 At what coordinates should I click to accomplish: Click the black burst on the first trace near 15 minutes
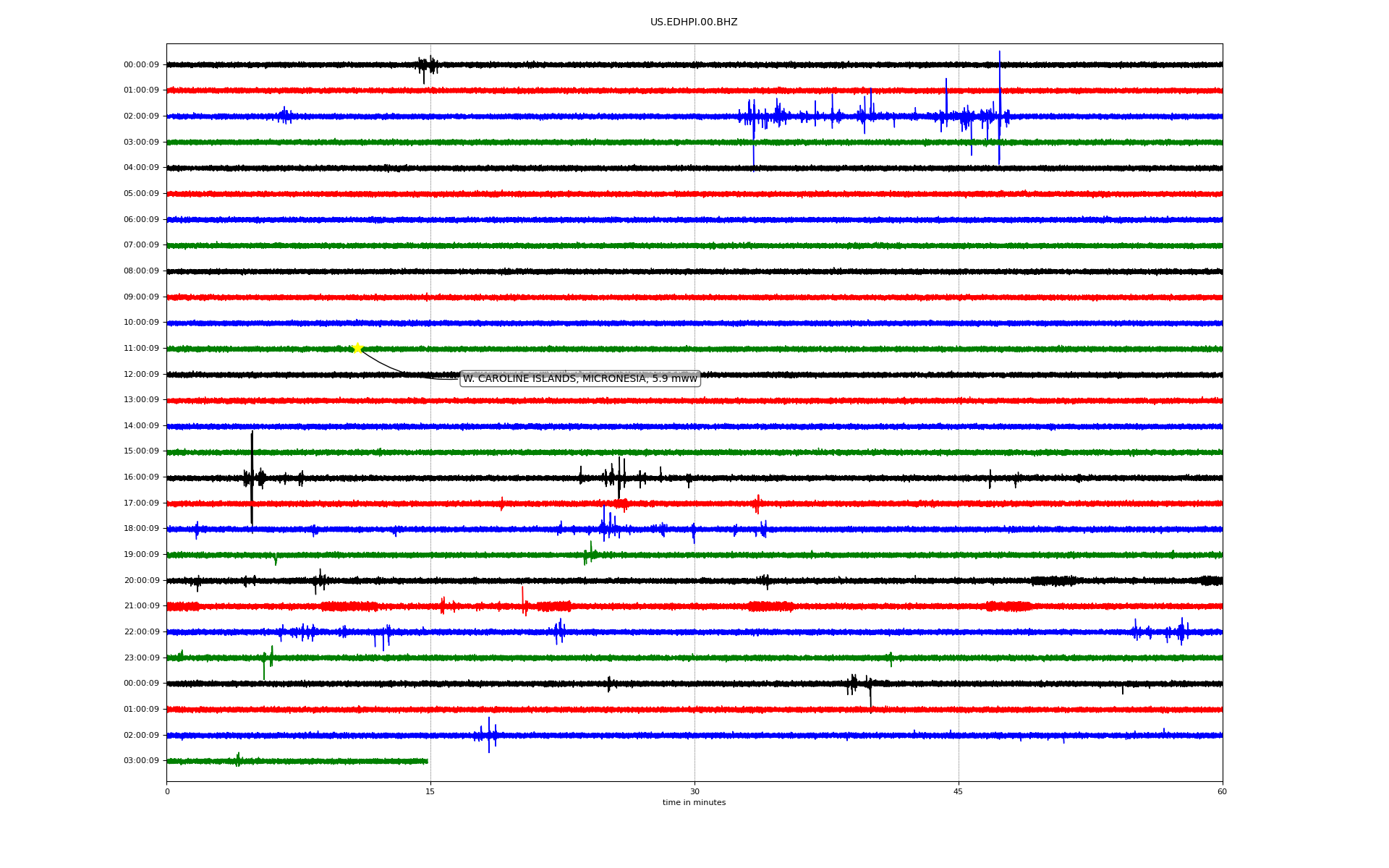pyautogui.click(x=428, y=65)
